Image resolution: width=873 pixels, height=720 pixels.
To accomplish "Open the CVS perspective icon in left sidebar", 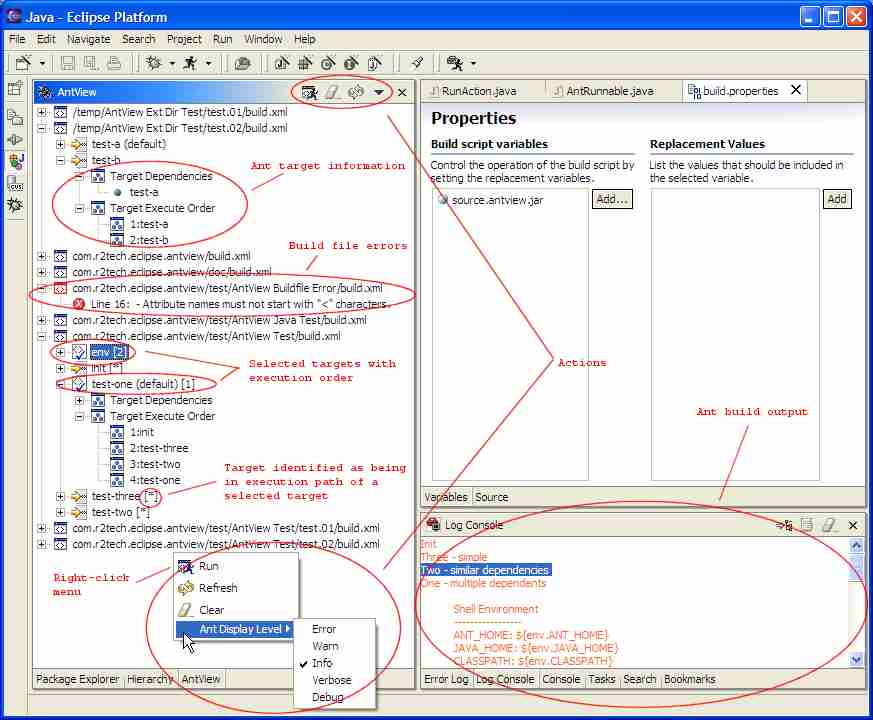I will point(15,182).
